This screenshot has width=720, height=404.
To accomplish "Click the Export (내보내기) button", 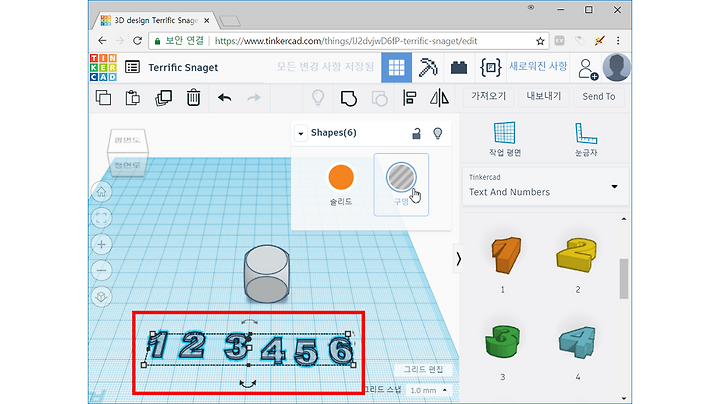I will 544,96.
